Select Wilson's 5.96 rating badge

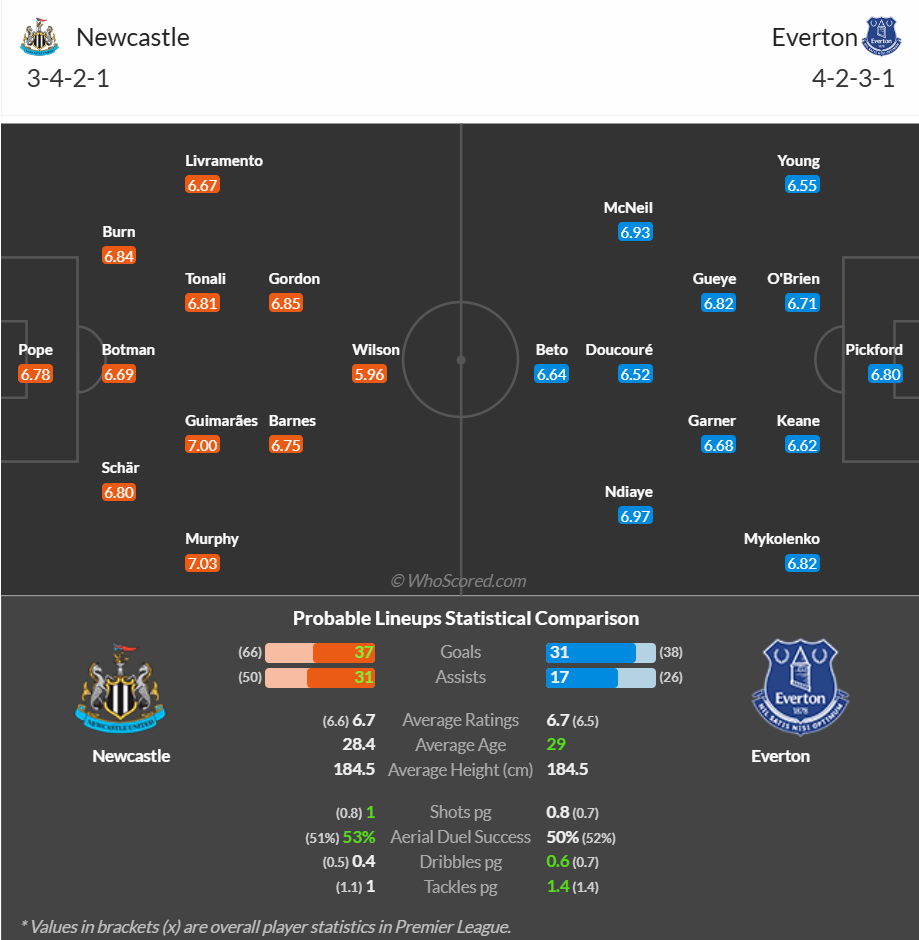(369, 374)
